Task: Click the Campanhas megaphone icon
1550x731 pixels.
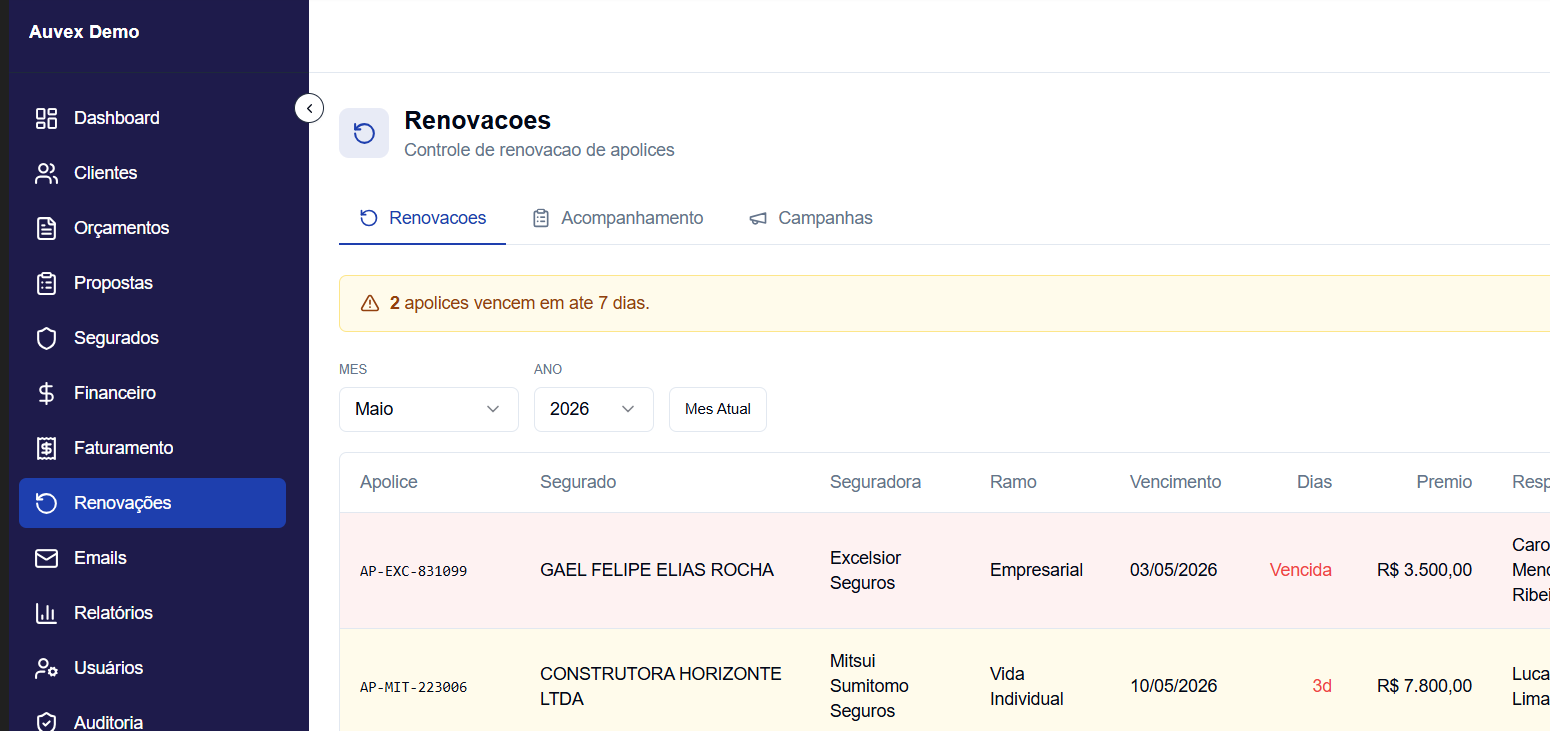Action: tap(758, 218)
